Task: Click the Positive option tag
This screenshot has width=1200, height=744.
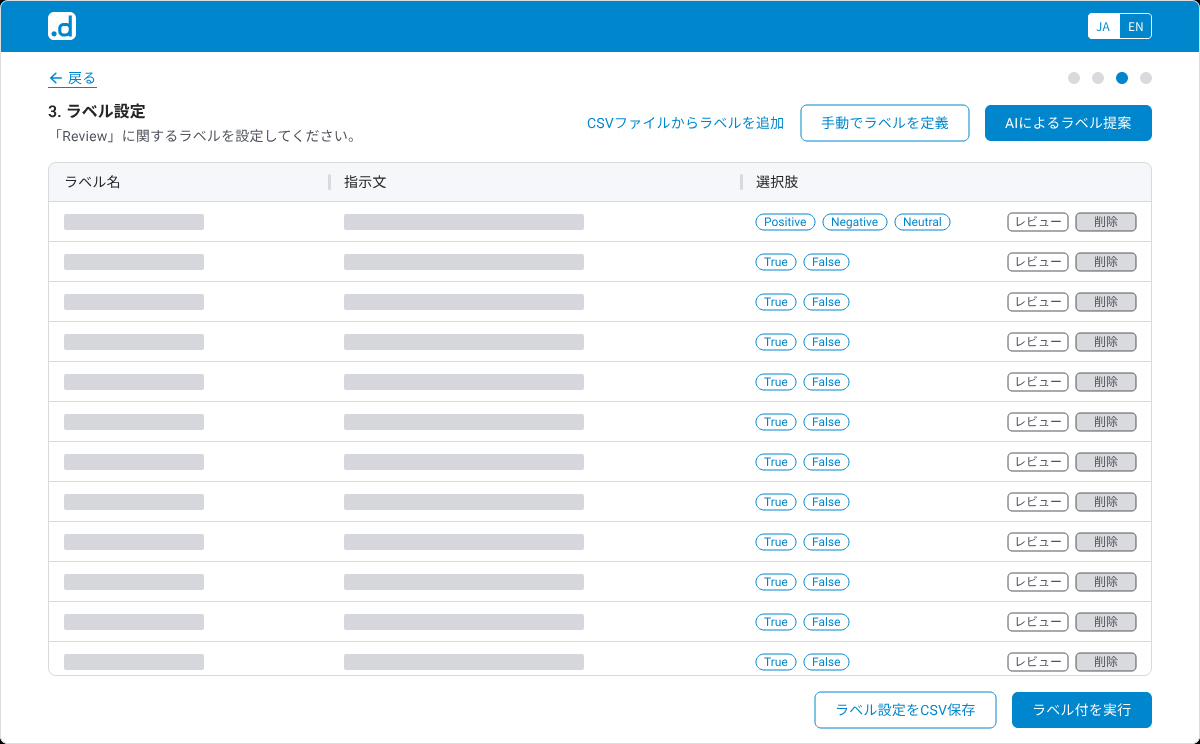Action: [x=785, y=222]
